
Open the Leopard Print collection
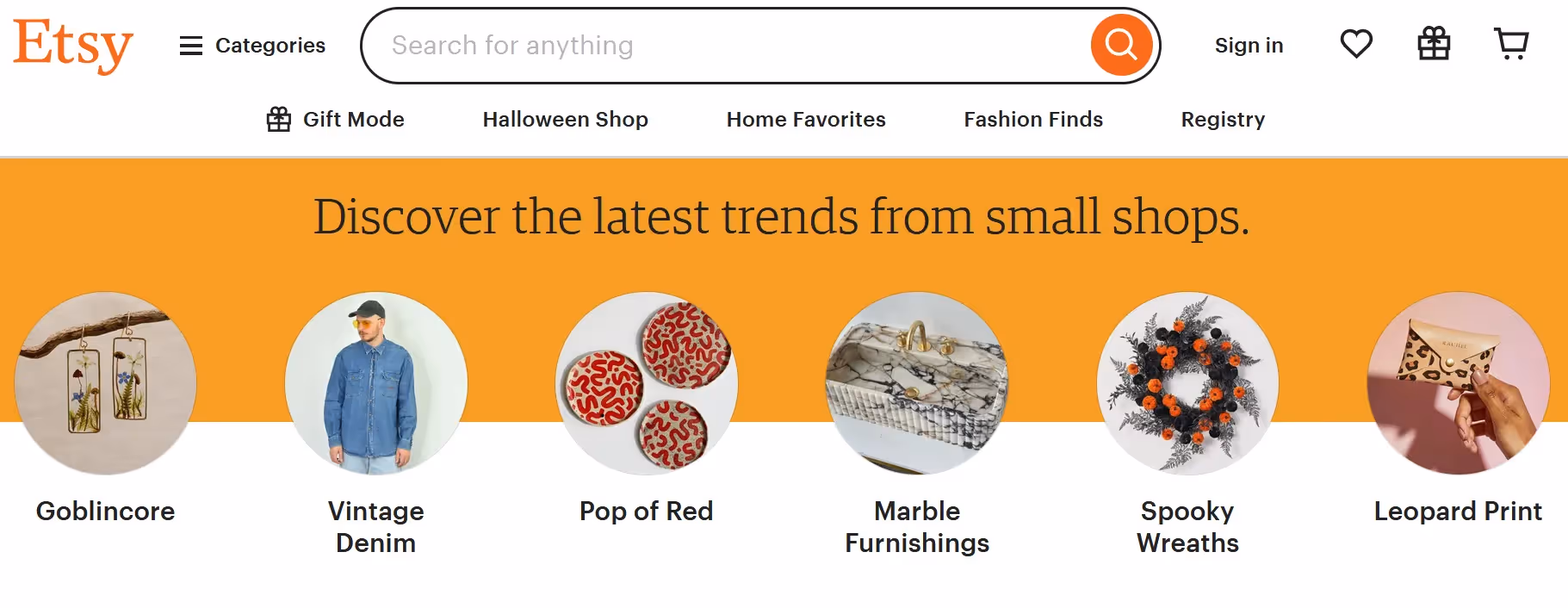(x=1457, y=383)
